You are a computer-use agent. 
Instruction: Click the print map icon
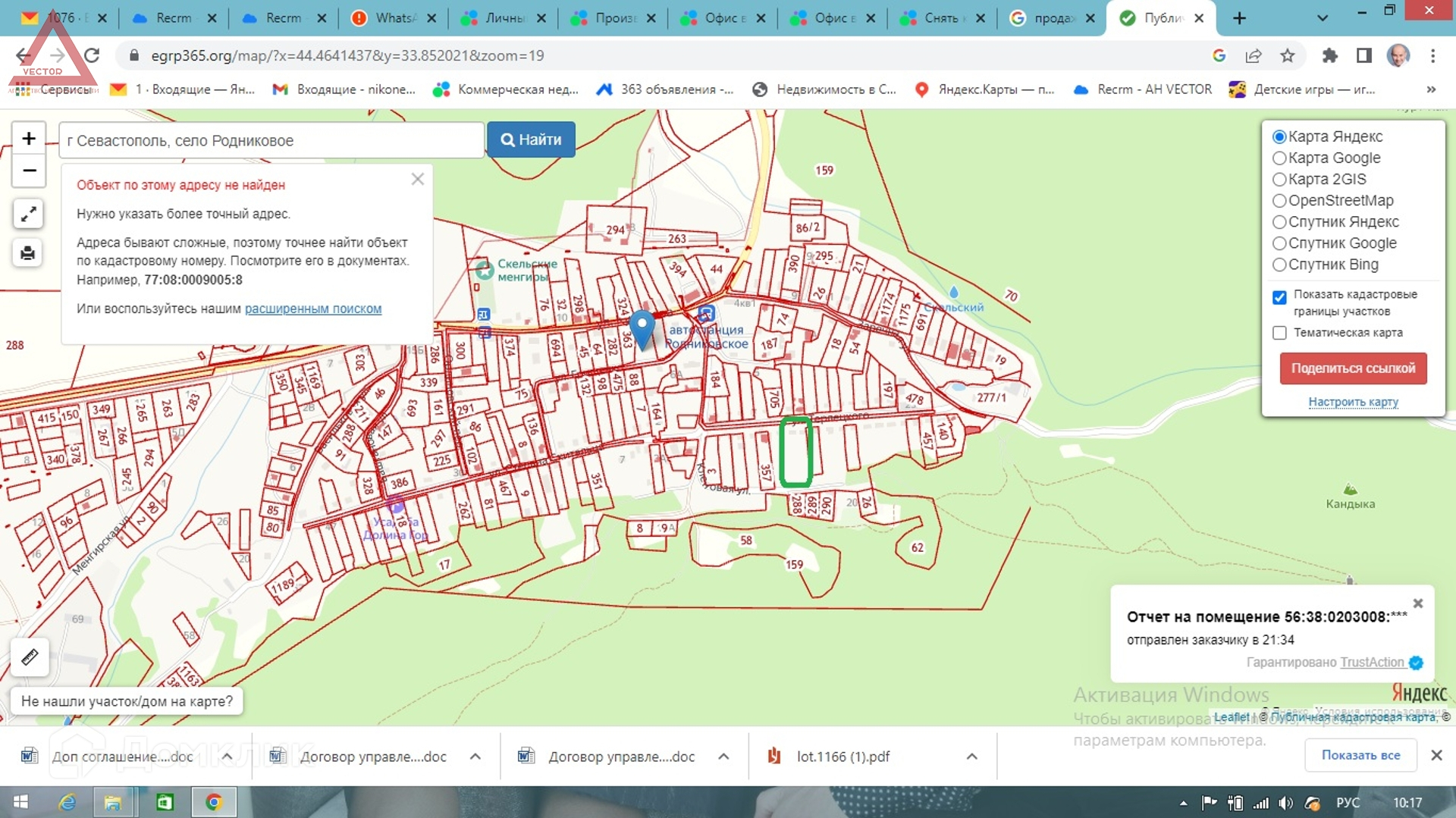tap(28, 253)
